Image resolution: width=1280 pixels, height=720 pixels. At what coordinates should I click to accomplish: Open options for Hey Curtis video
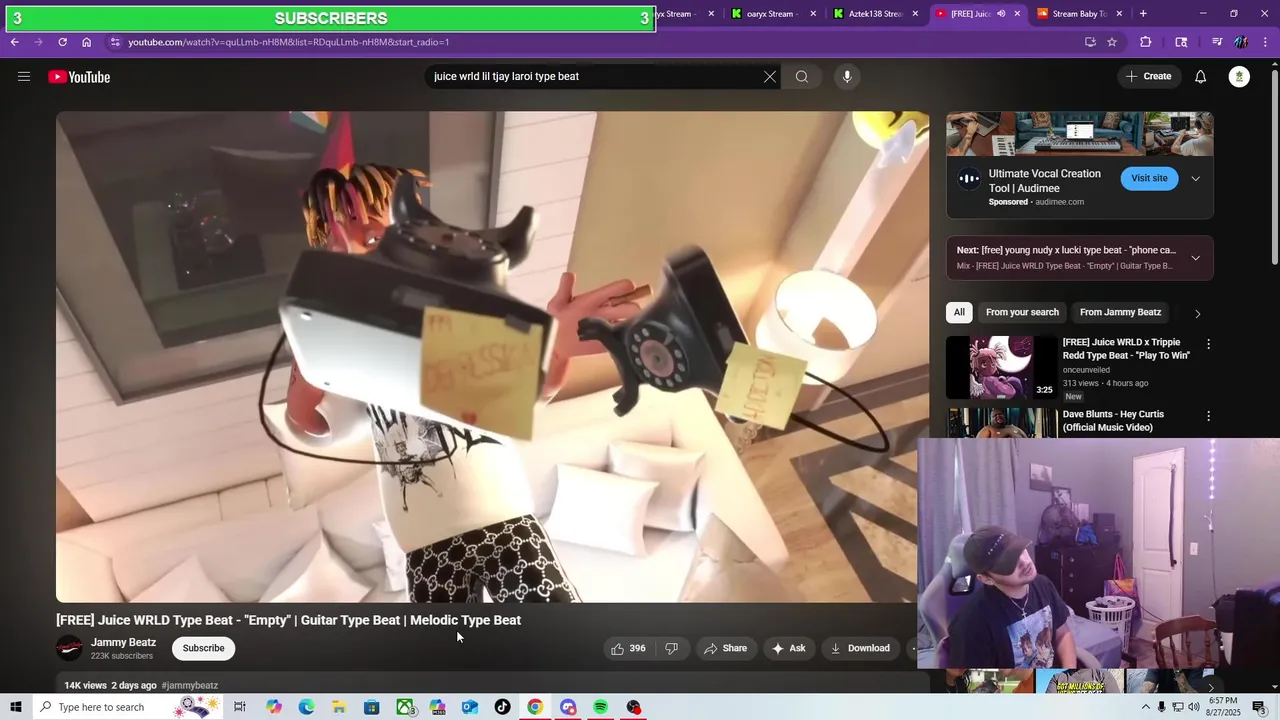coord(1208,416)
